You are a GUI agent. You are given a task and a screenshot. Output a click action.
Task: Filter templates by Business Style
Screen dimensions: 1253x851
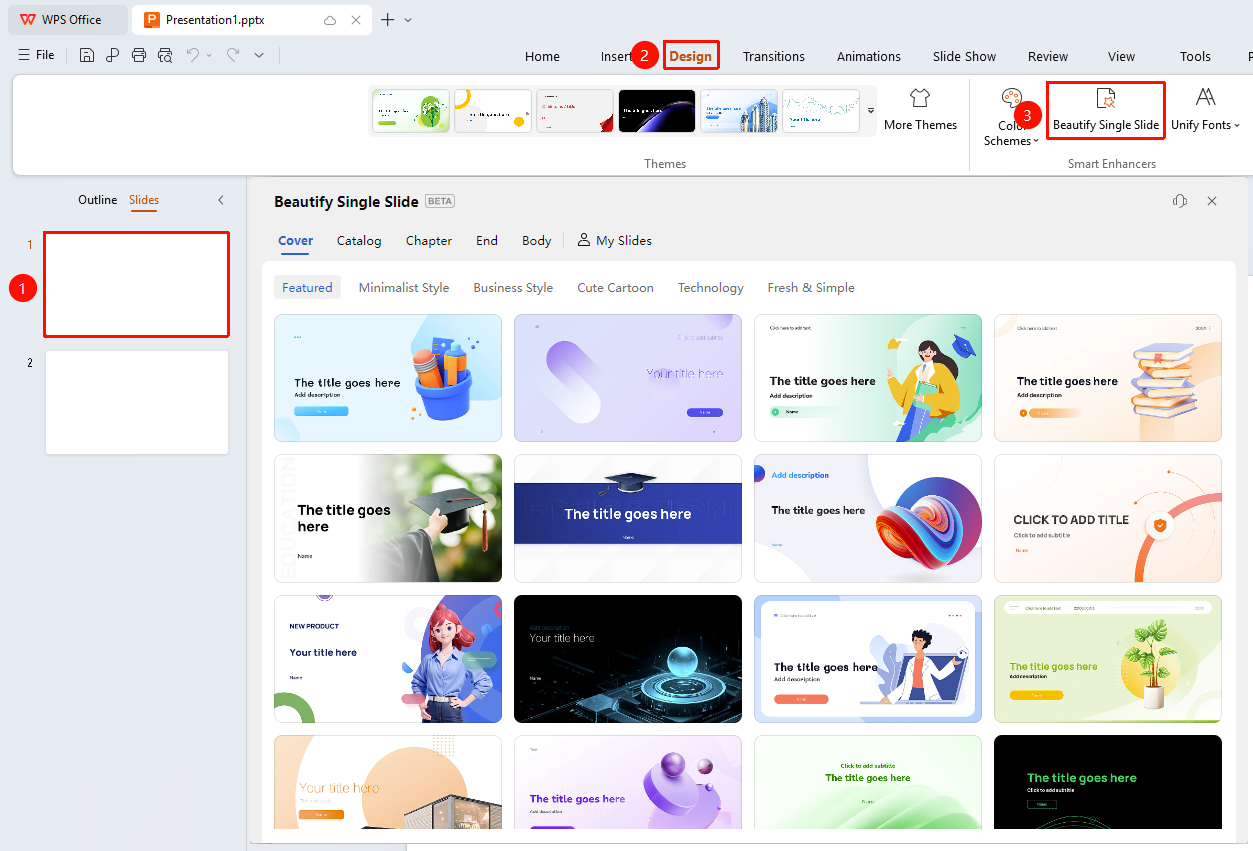[x=513, y=288]
